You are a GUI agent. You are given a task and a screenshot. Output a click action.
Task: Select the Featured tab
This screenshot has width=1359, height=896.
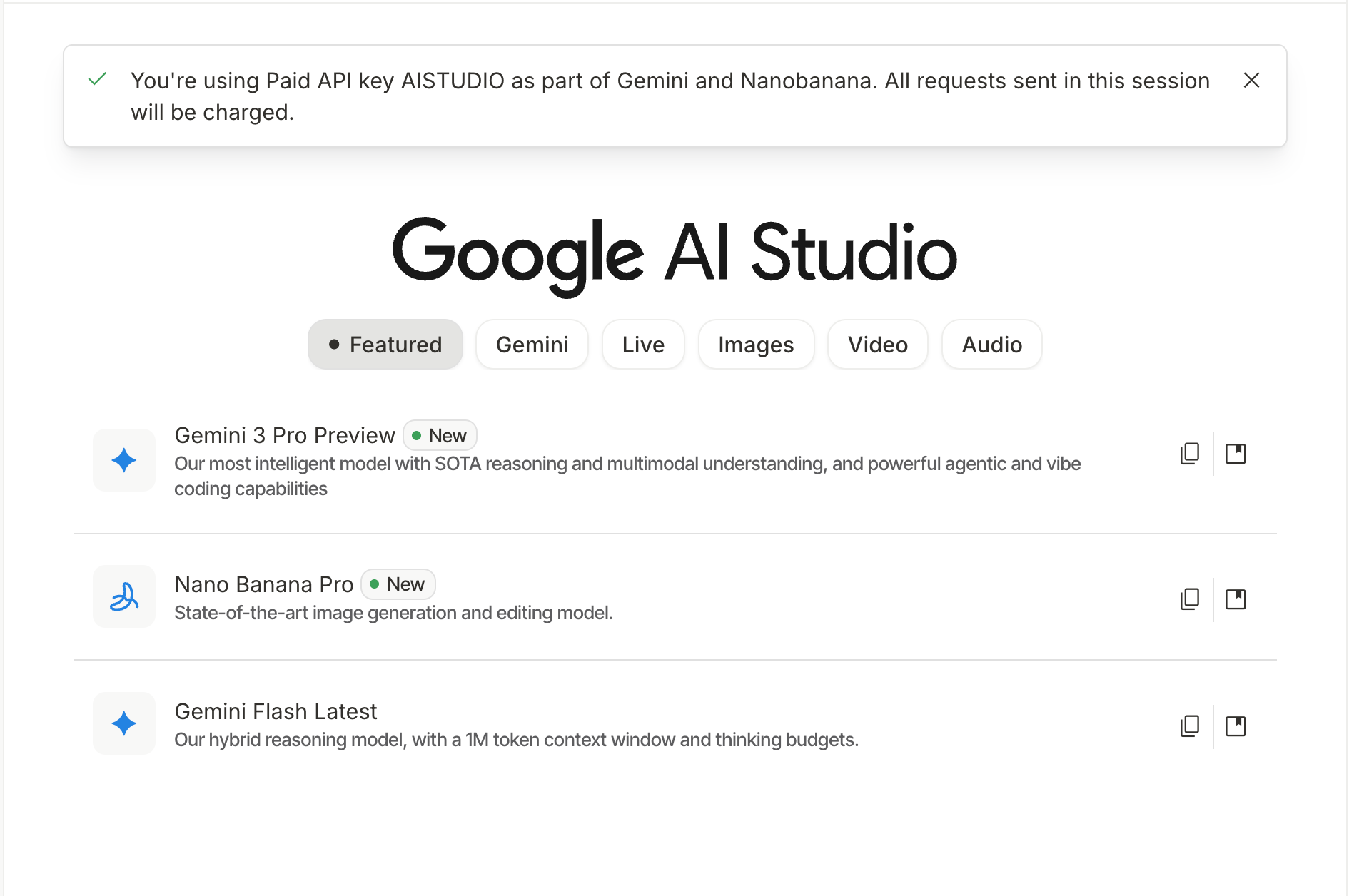pos(385,345)
